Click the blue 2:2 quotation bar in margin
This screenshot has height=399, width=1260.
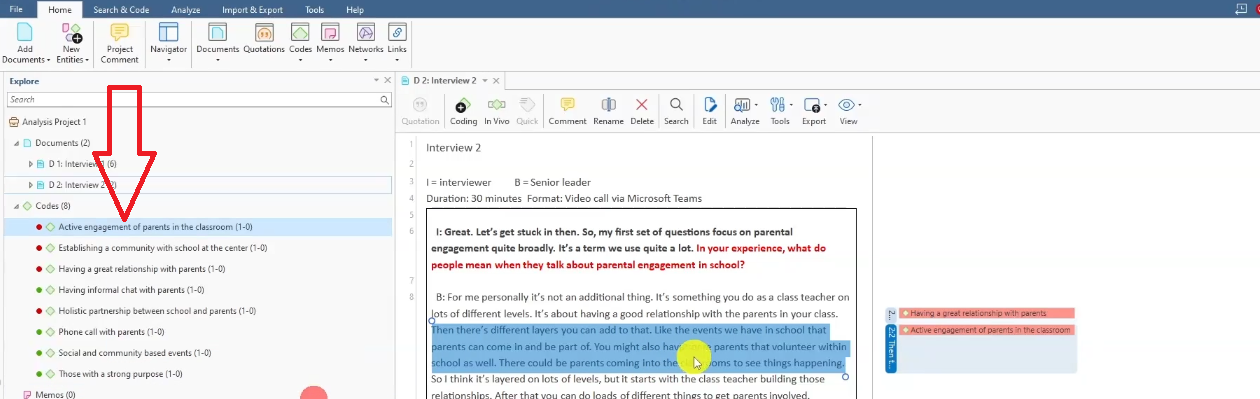coord(892,348)
